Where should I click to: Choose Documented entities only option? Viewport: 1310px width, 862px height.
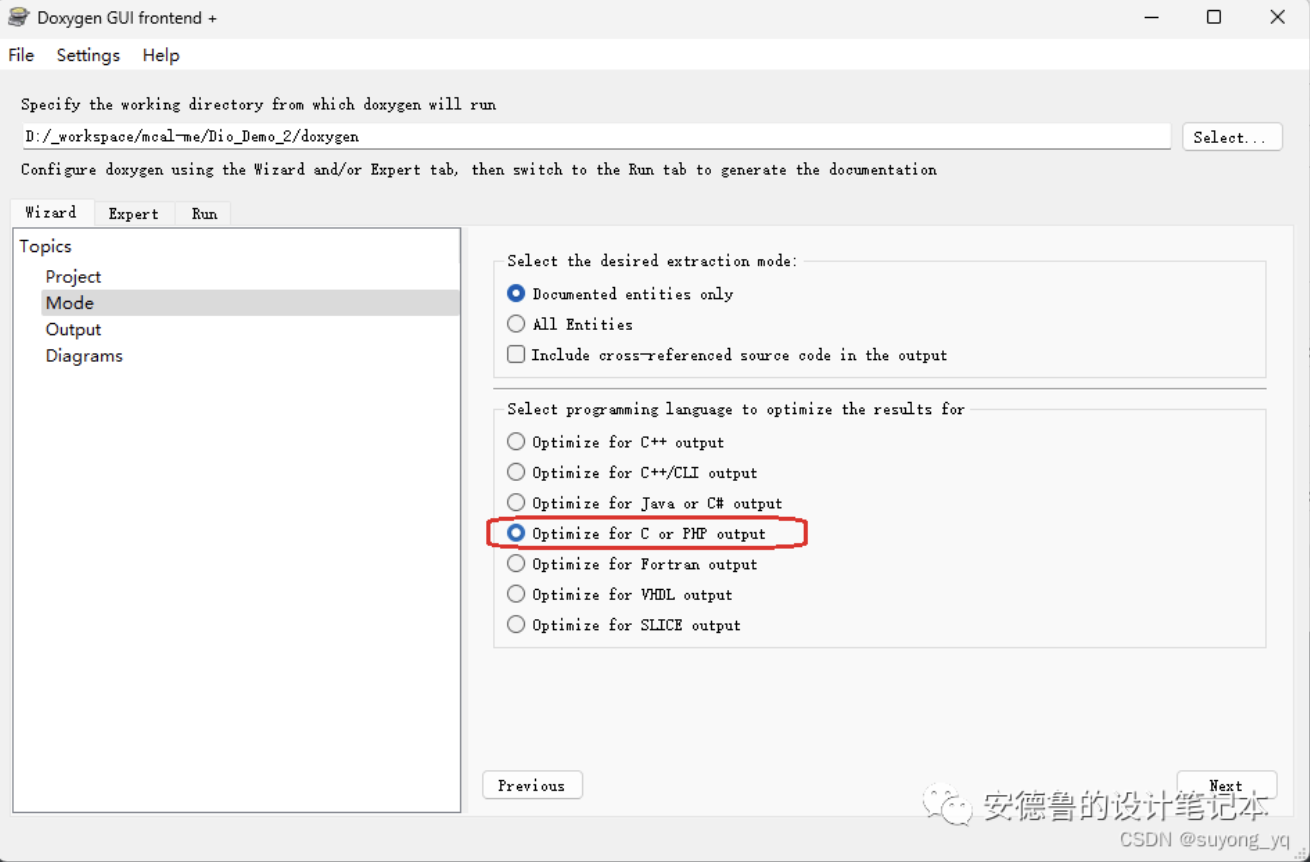pyautogui.click(x=620, y=294)
